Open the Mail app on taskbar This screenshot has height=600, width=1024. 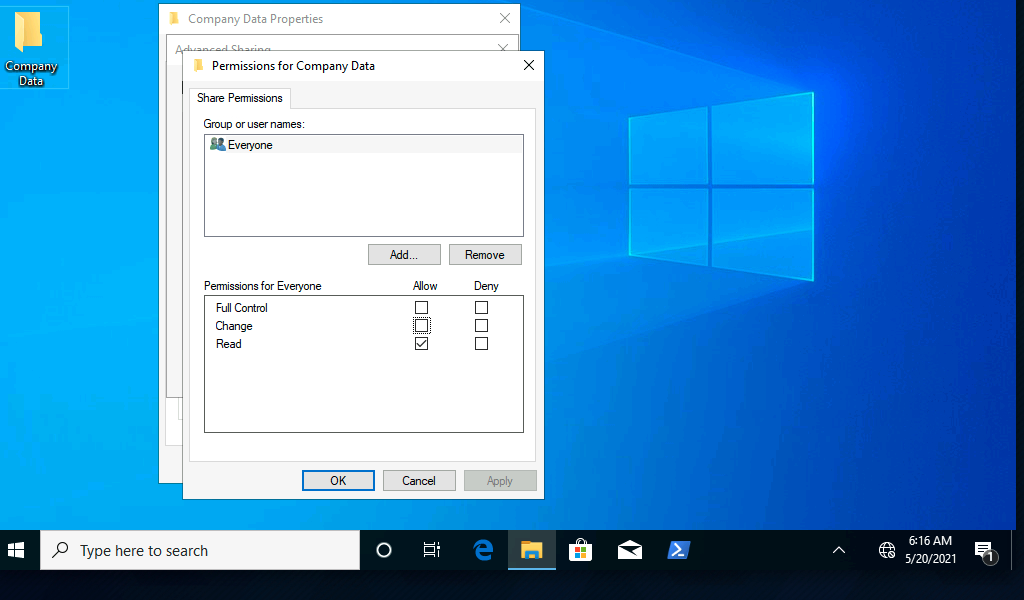tap(630, 550)
